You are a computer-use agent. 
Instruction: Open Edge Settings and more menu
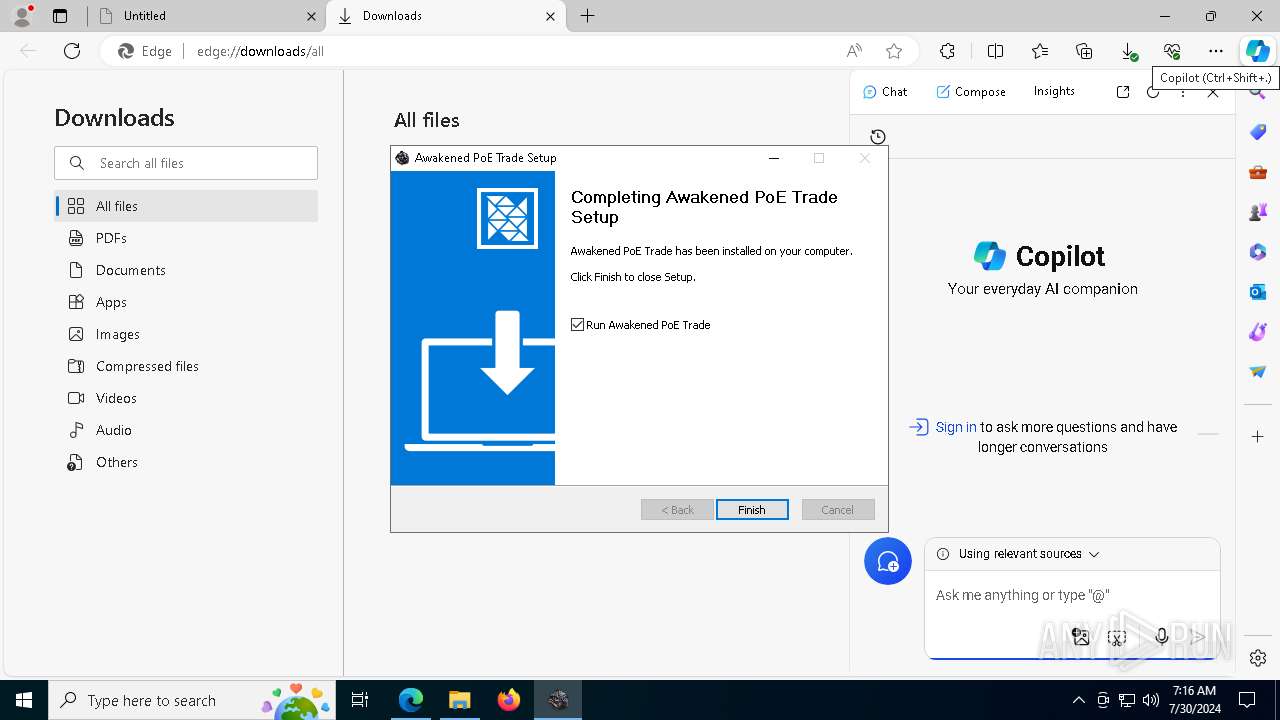pos(1215,51)
